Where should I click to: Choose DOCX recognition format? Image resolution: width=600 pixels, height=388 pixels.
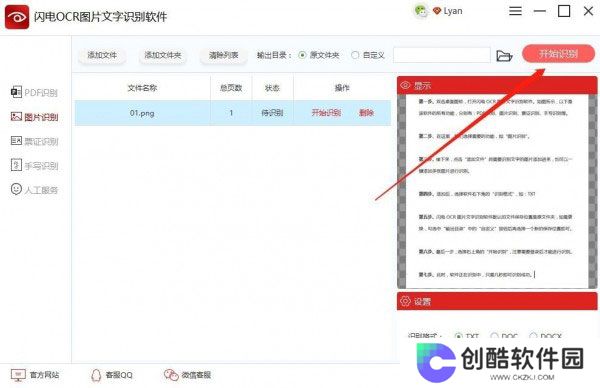tap(533, 336)
